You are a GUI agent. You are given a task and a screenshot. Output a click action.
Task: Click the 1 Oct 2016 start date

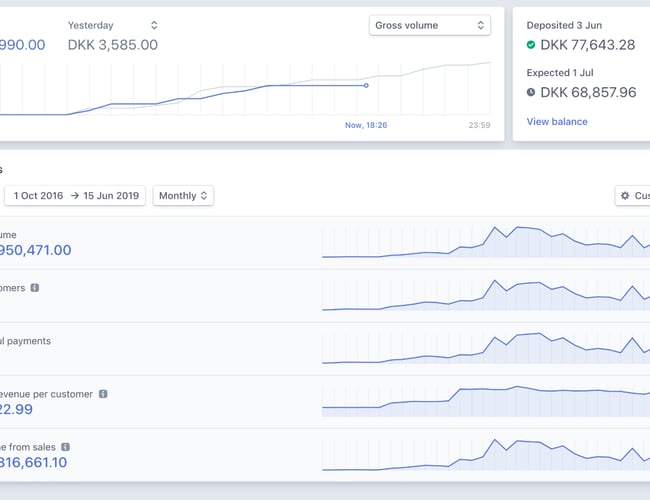pyautogui.click(x=38, y=196)
